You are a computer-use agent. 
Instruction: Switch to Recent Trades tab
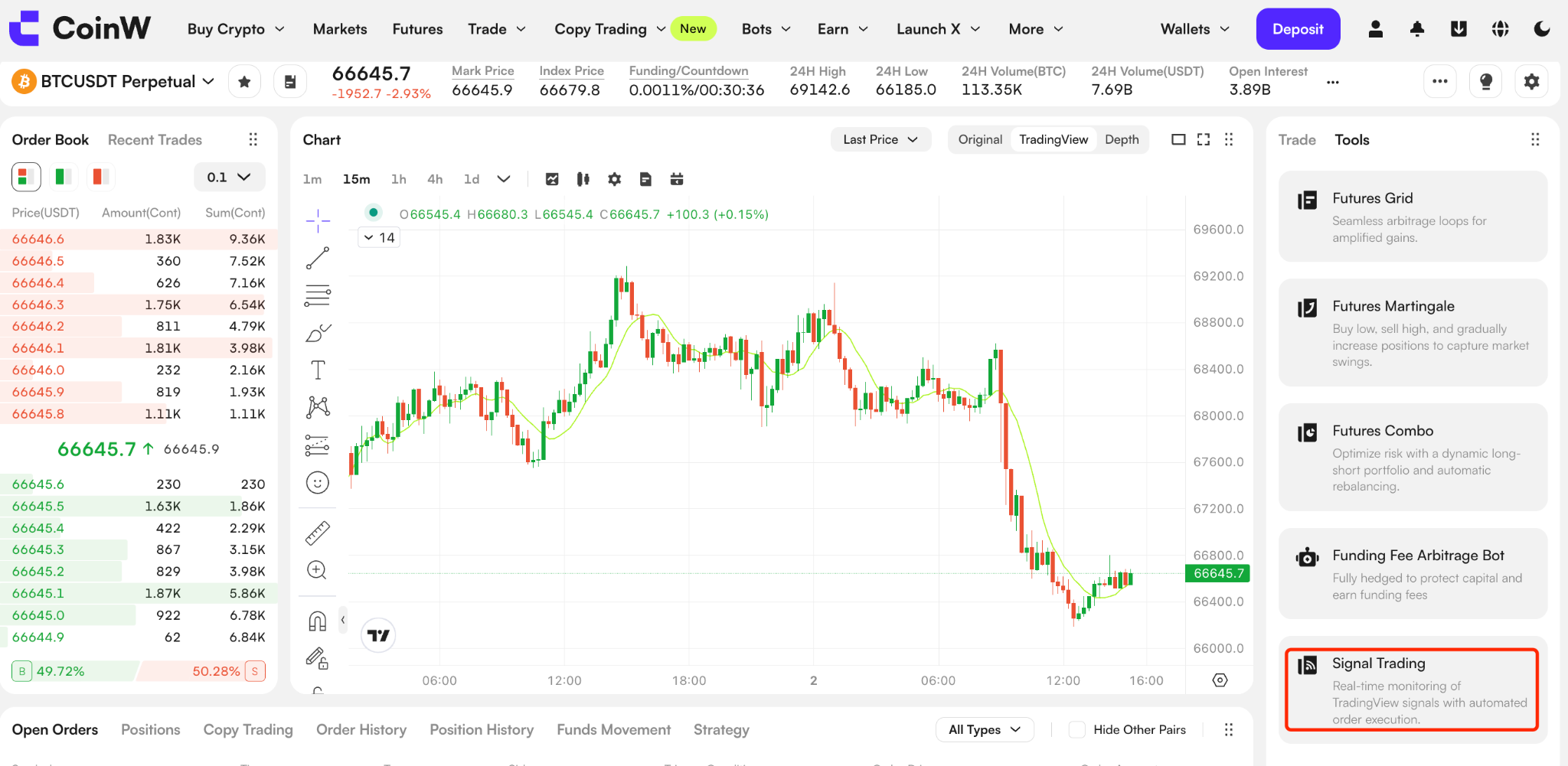click(155, 140)
